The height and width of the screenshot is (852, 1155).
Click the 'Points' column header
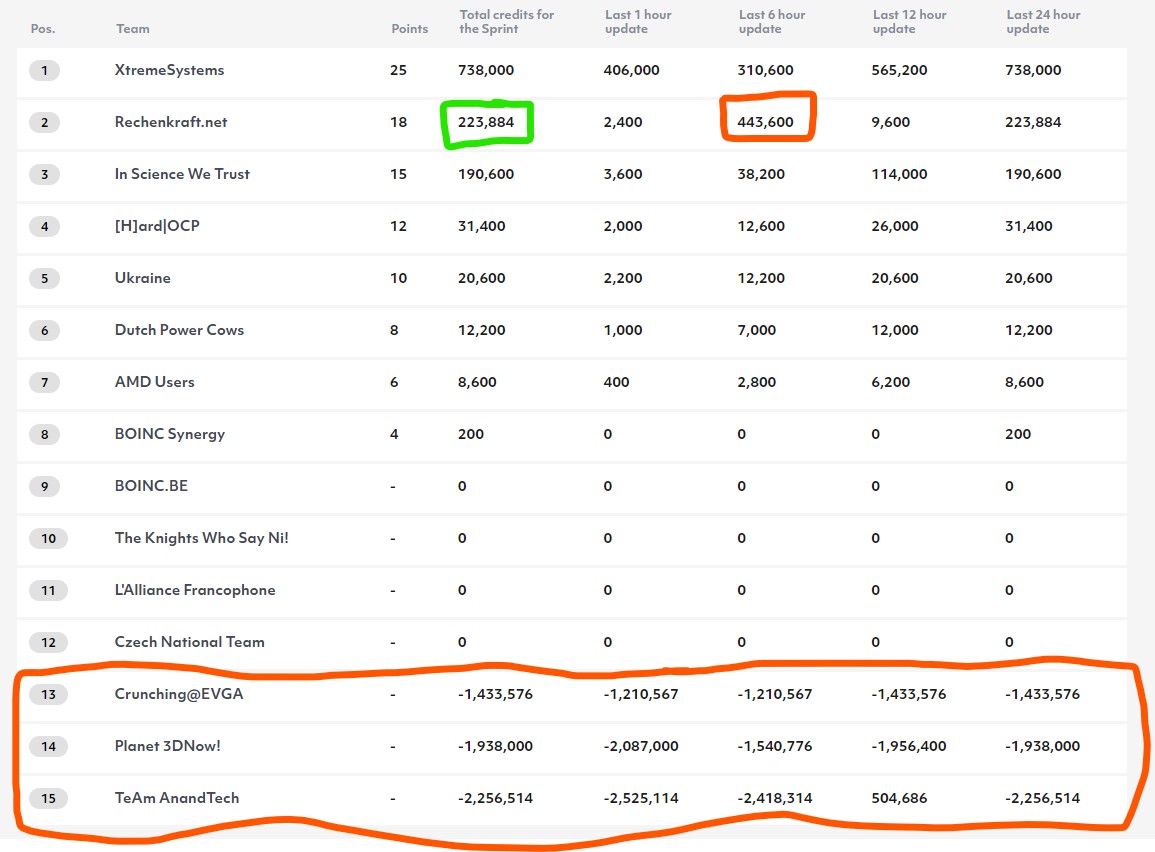[410, 29]
